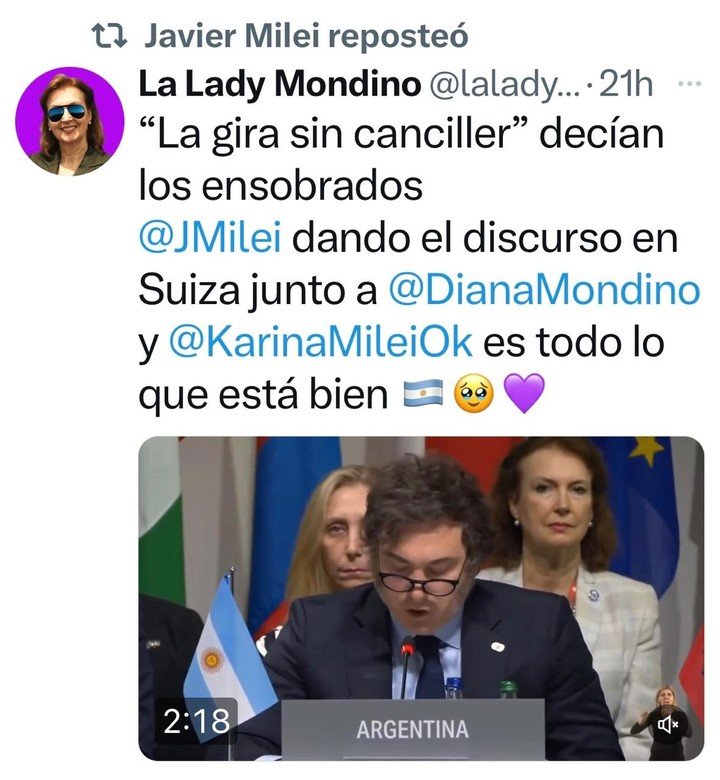Click the repost arrows icon
The height and width of the screenshot is (780, 720).
110,36
